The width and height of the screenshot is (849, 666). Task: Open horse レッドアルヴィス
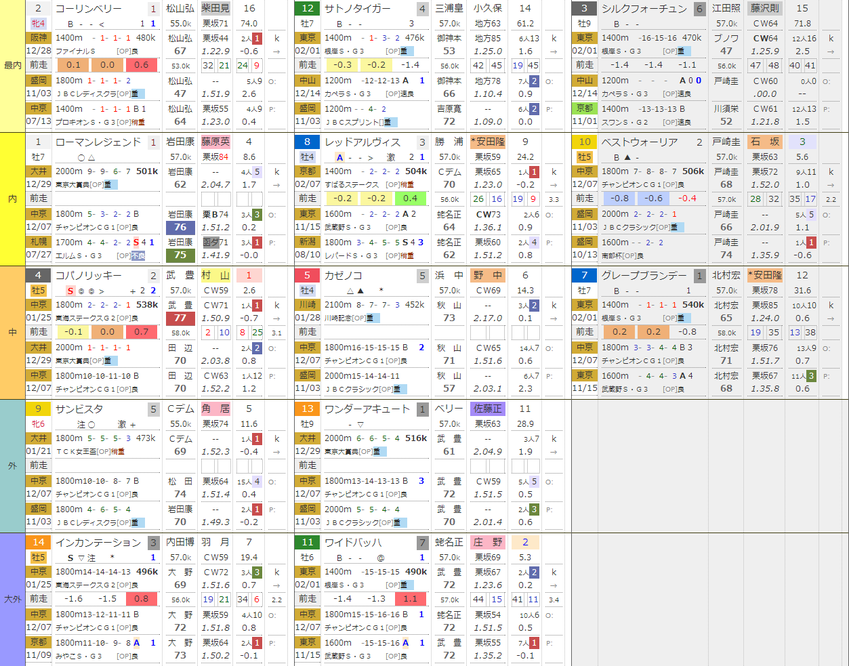point(362,142)
